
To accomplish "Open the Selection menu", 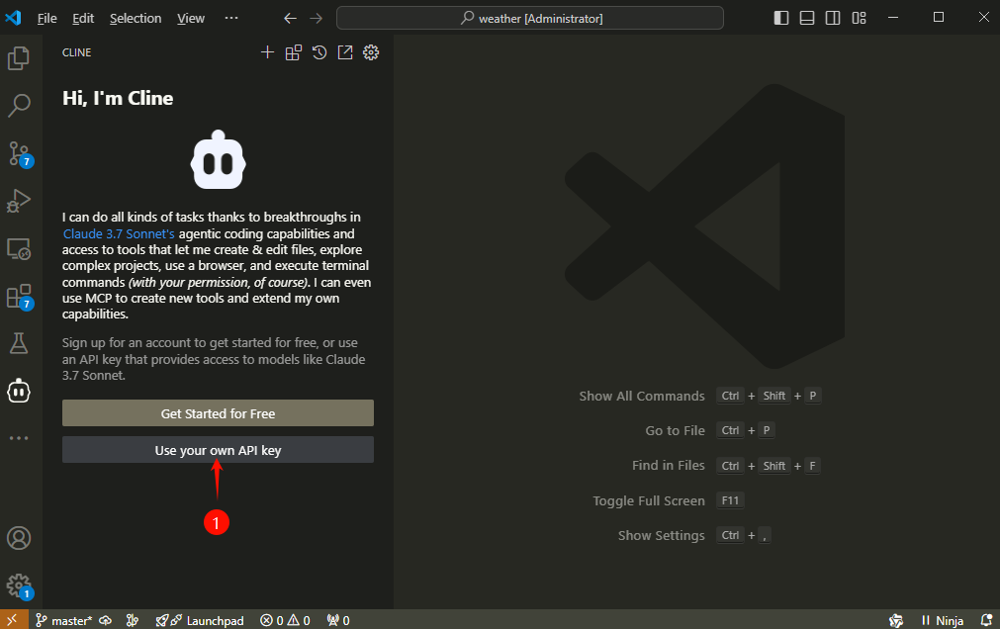I will point(135,18).
